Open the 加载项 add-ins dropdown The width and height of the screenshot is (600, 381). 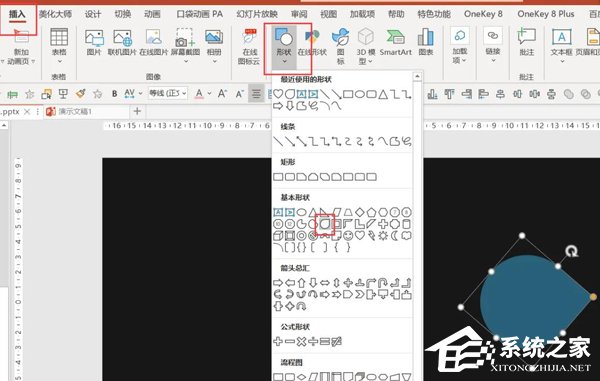click(460, 46)
